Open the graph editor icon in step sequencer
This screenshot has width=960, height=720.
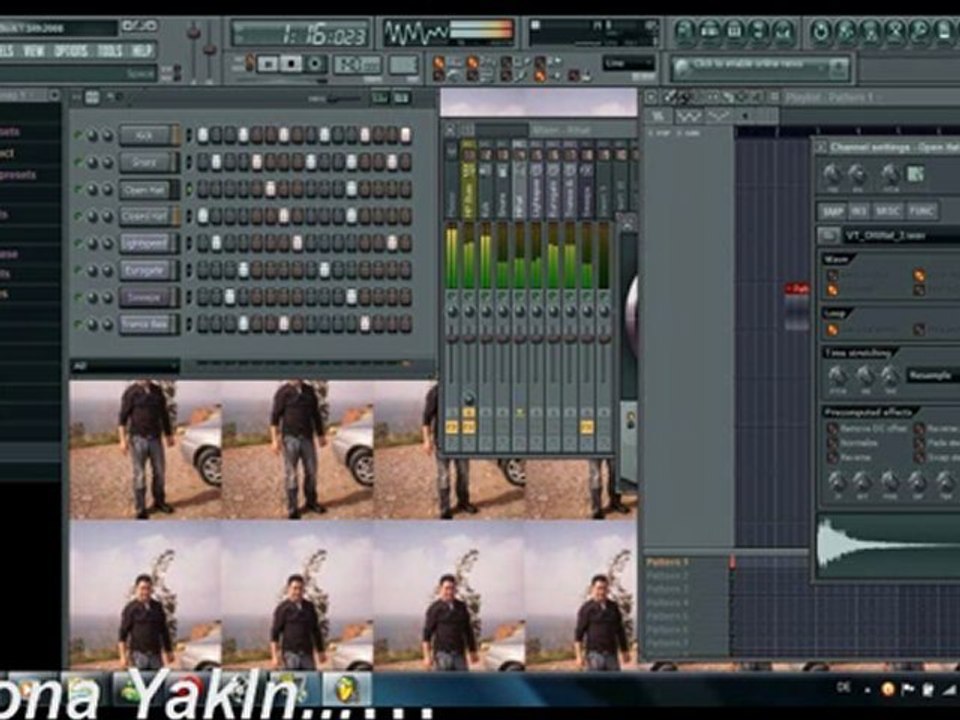380,98
